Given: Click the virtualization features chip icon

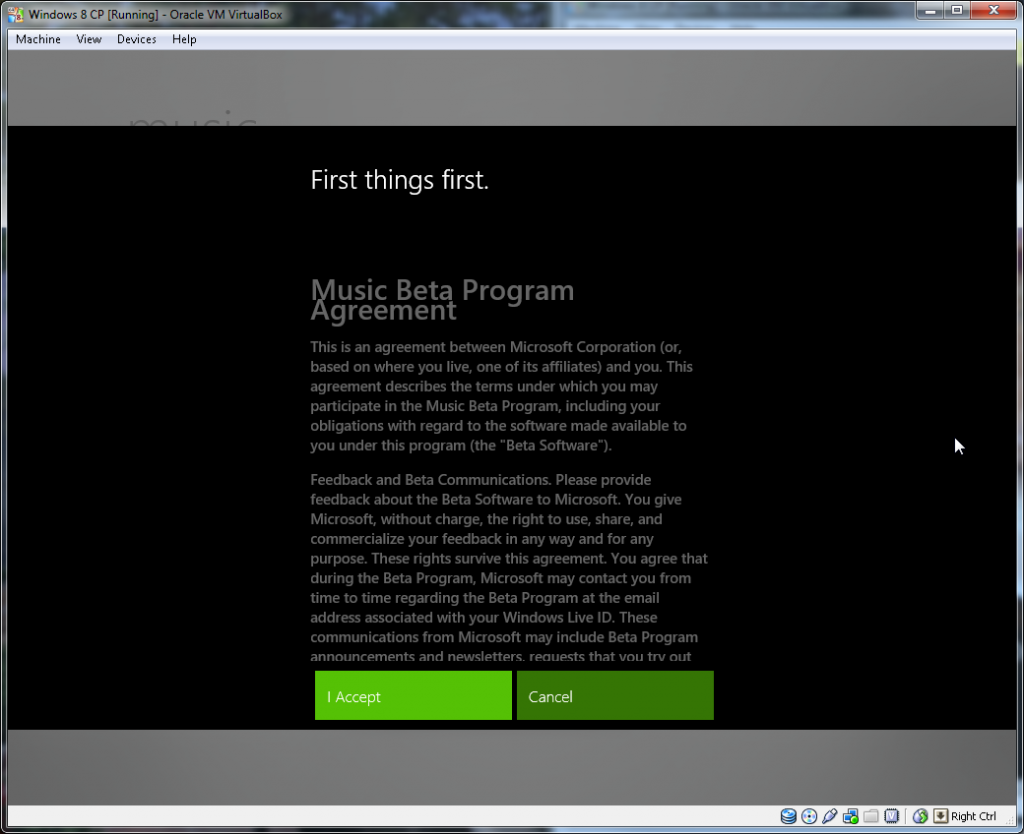Looking at the screenshot, I should pos(893,816).
